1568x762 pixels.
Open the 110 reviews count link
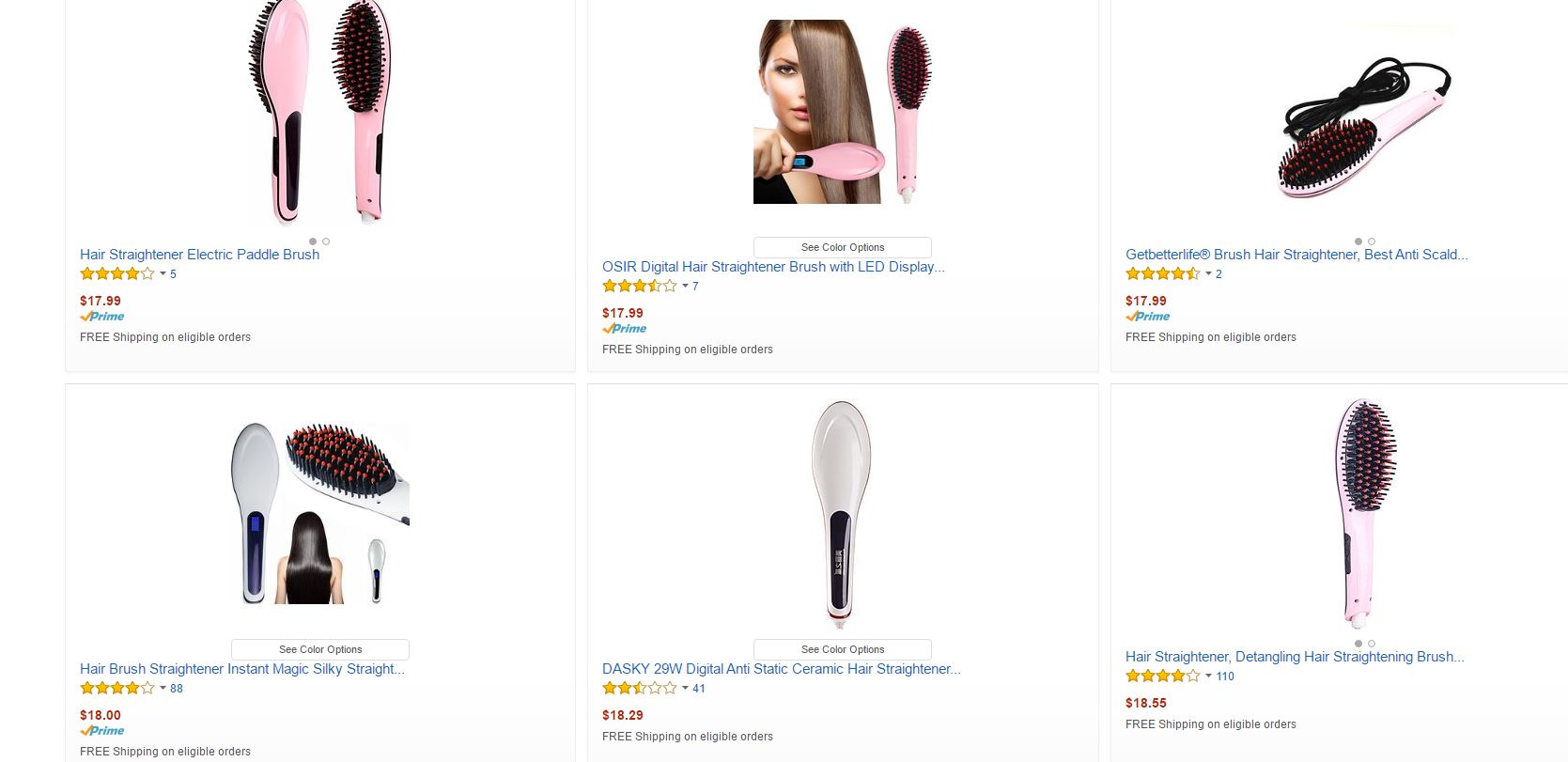[1225, 676]
